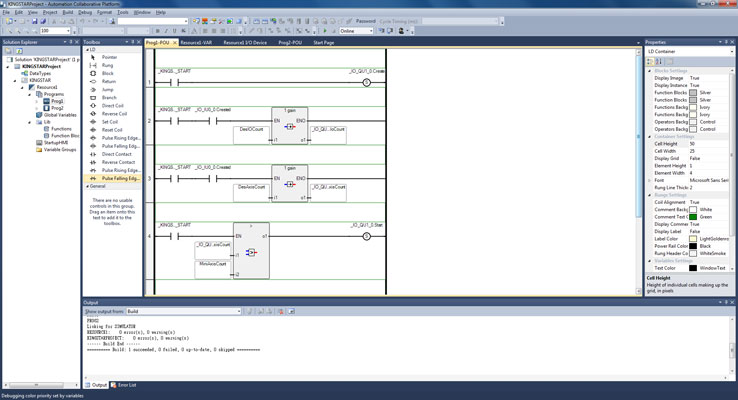Select the Pointer tool in Toolbox
Screen dimensions: 738x400
[113, 57]
